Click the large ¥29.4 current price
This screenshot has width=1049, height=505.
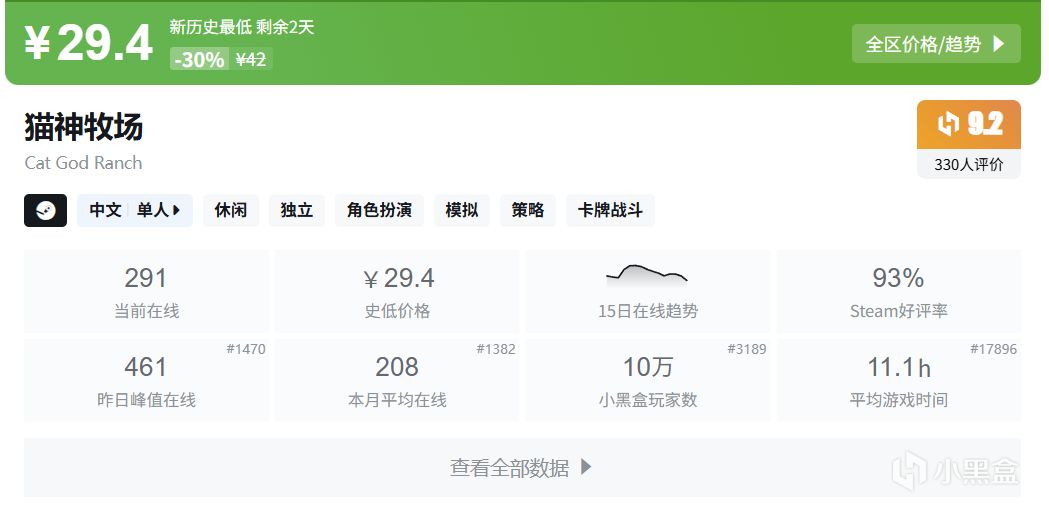tap(89, 44)
